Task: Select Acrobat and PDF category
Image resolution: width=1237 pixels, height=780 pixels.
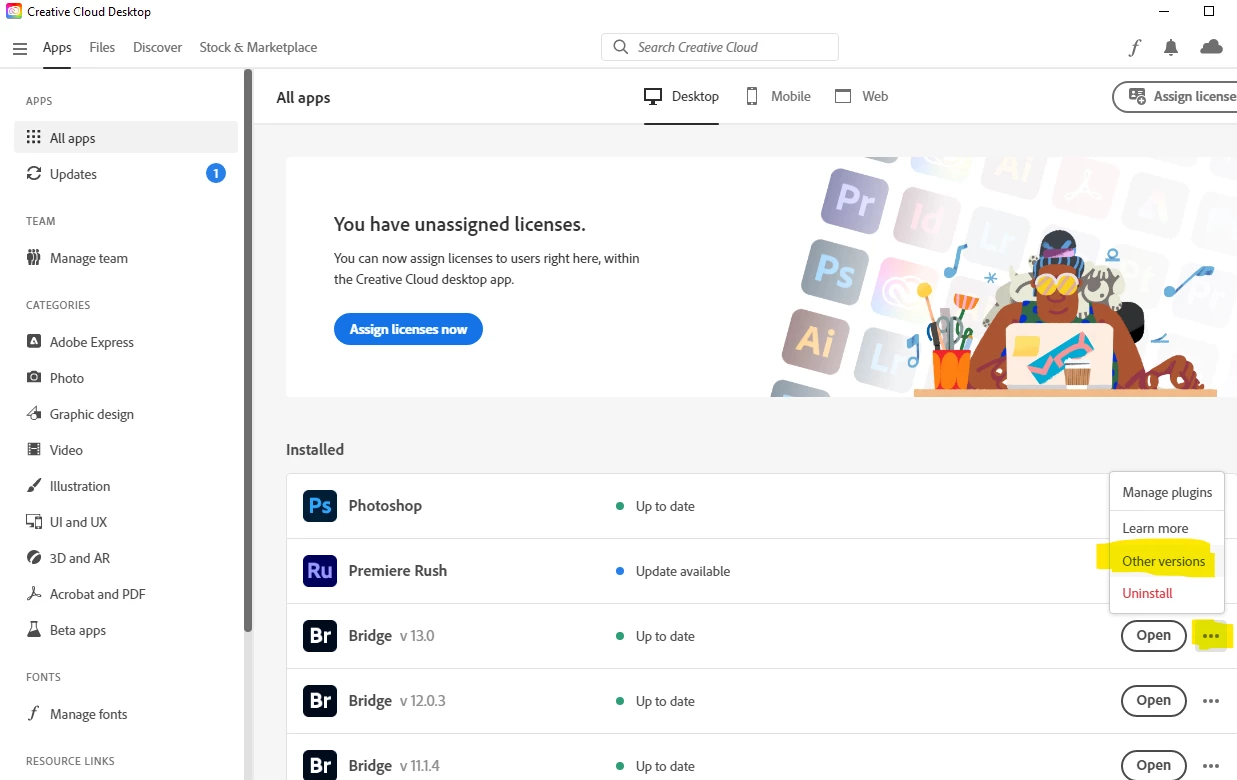Action: [126, 594]
